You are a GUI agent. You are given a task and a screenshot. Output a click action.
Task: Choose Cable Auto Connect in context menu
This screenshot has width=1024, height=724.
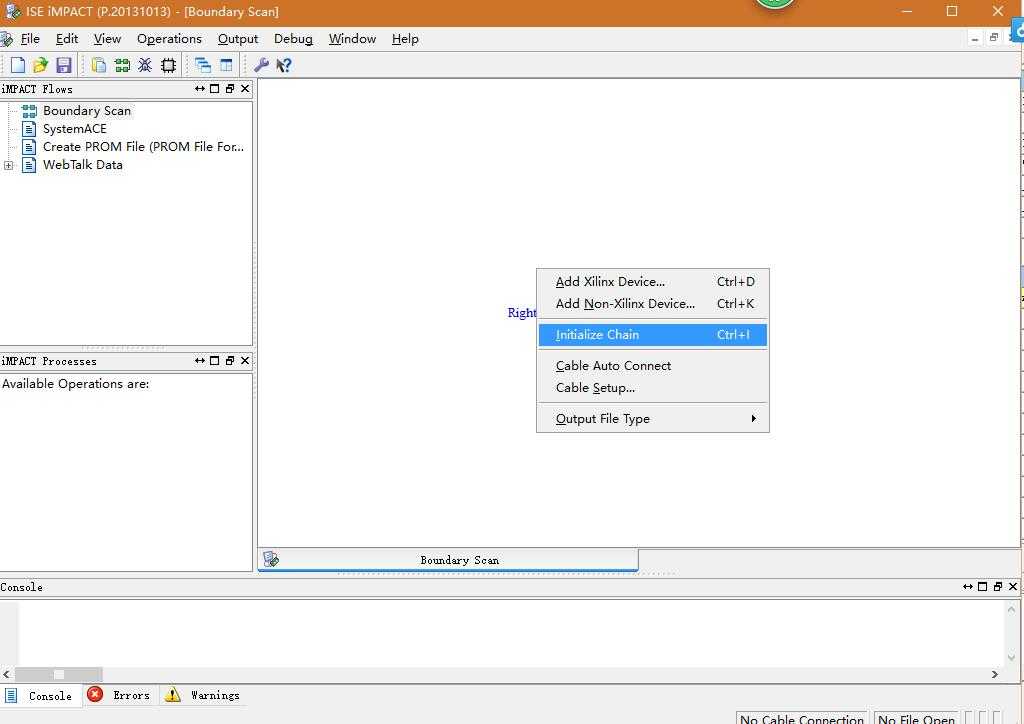point(652,366)
